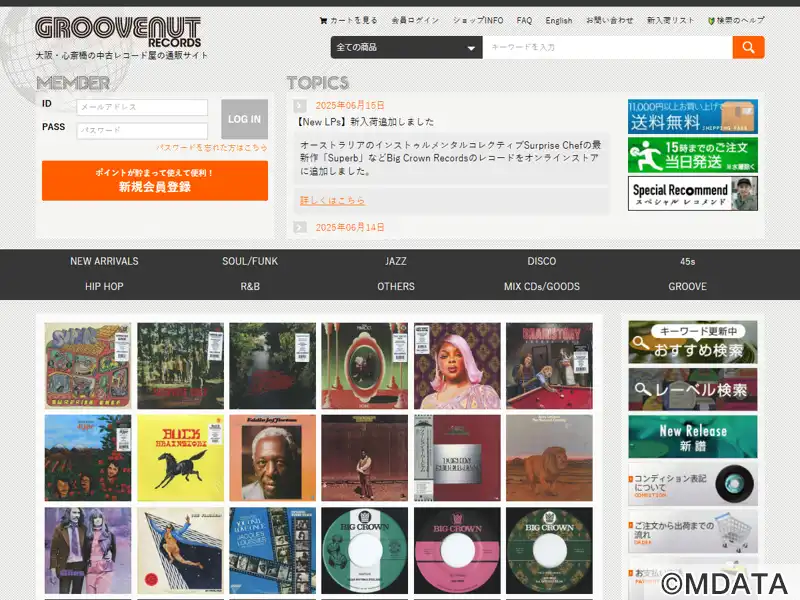Open the dark river forest album cover
Screen dimensions: 800x600
(272, 366)
